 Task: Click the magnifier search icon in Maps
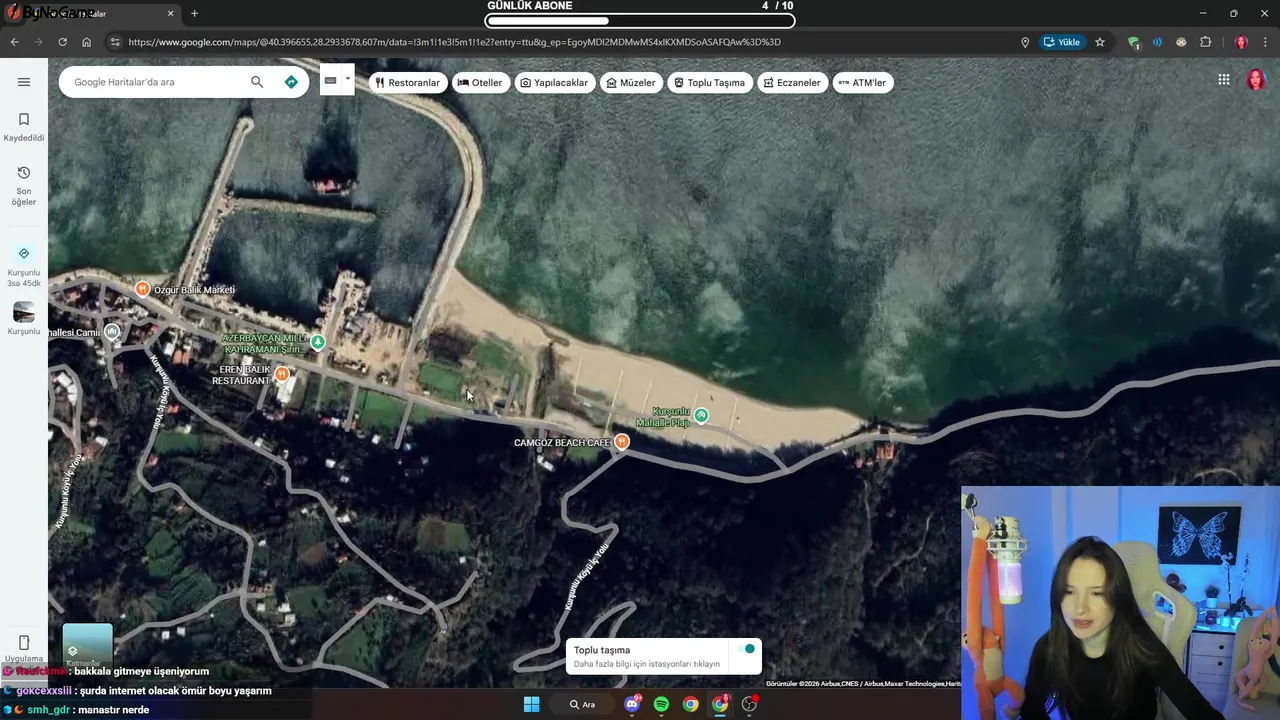tap(257, 82)
